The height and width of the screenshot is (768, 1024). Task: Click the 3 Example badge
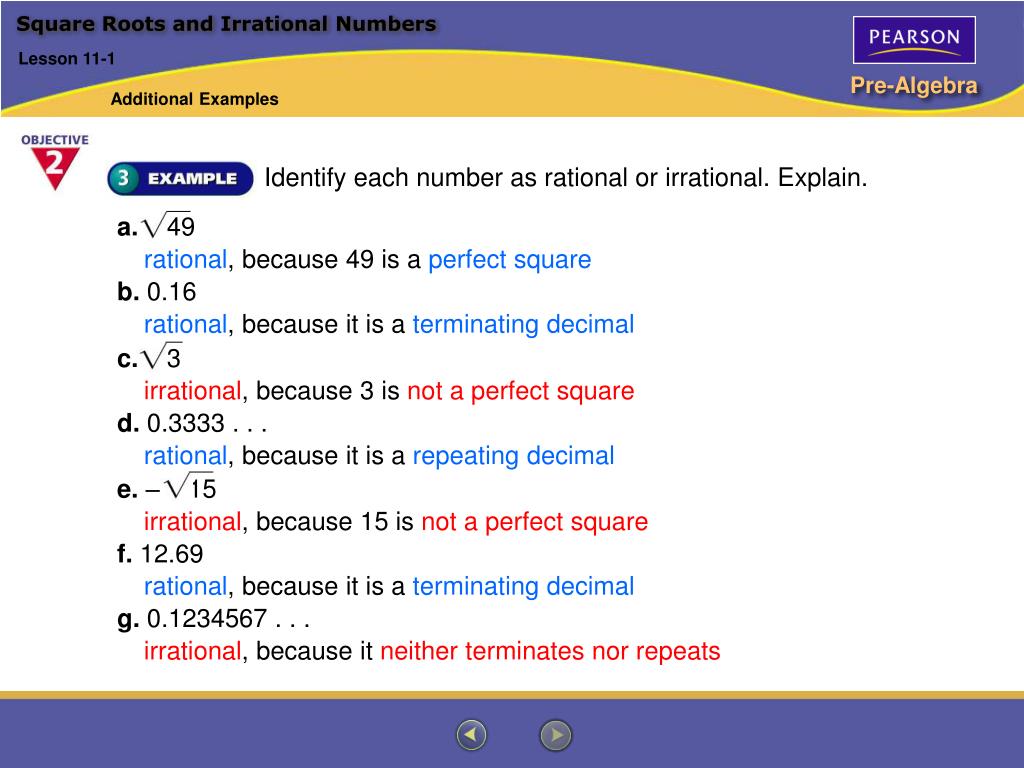180,178
